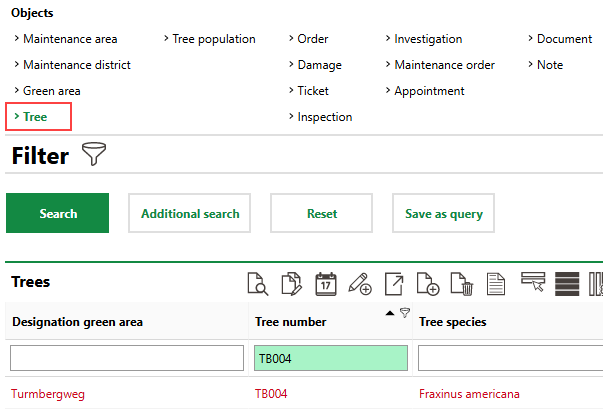
Task: Click the Reset button
Action: click(x=321, y=214)
